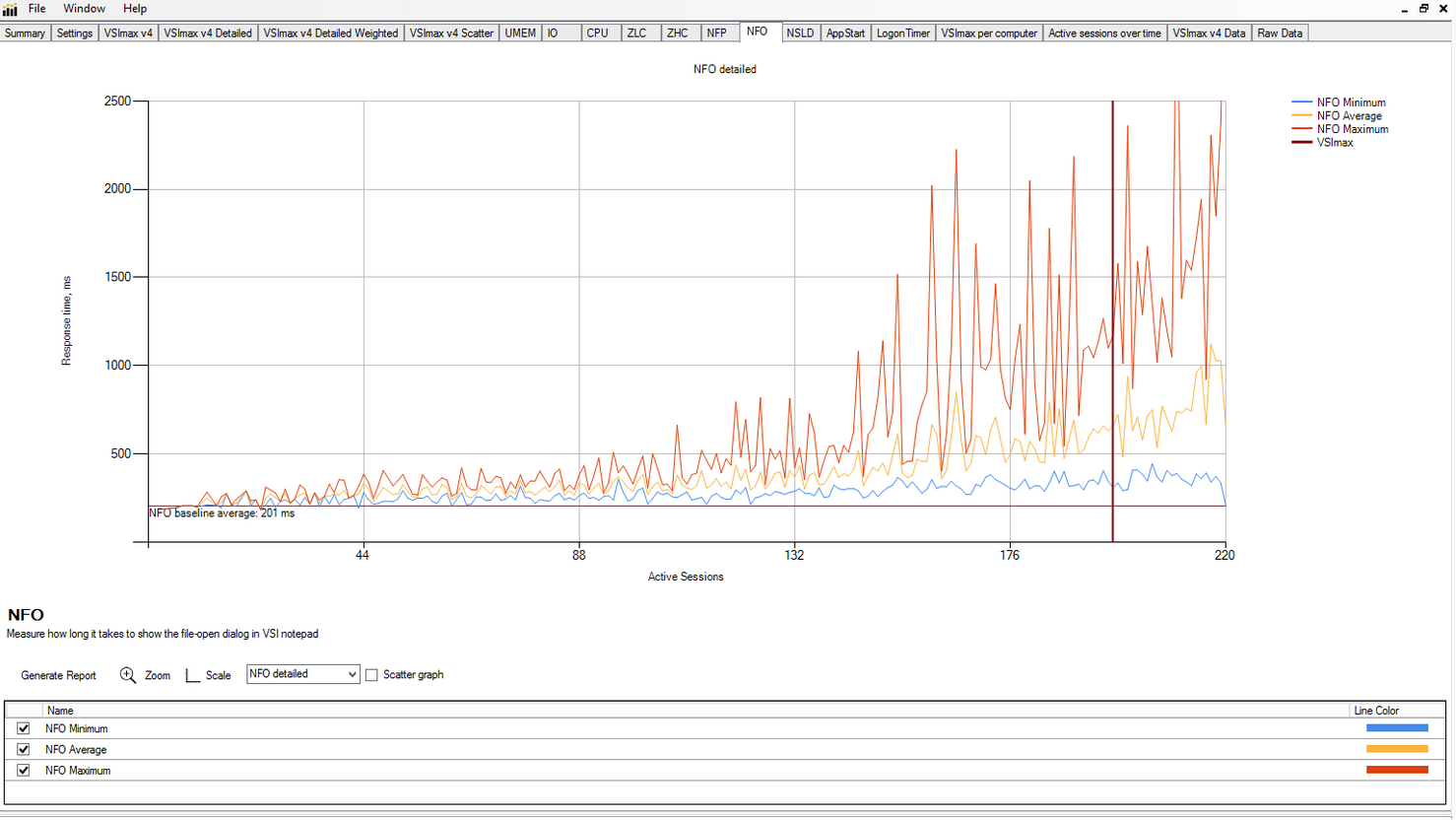The height and width of the screenshot is (820, 1456).
Task: Click the app logo icon in menu bar
Action: [10, 9]
